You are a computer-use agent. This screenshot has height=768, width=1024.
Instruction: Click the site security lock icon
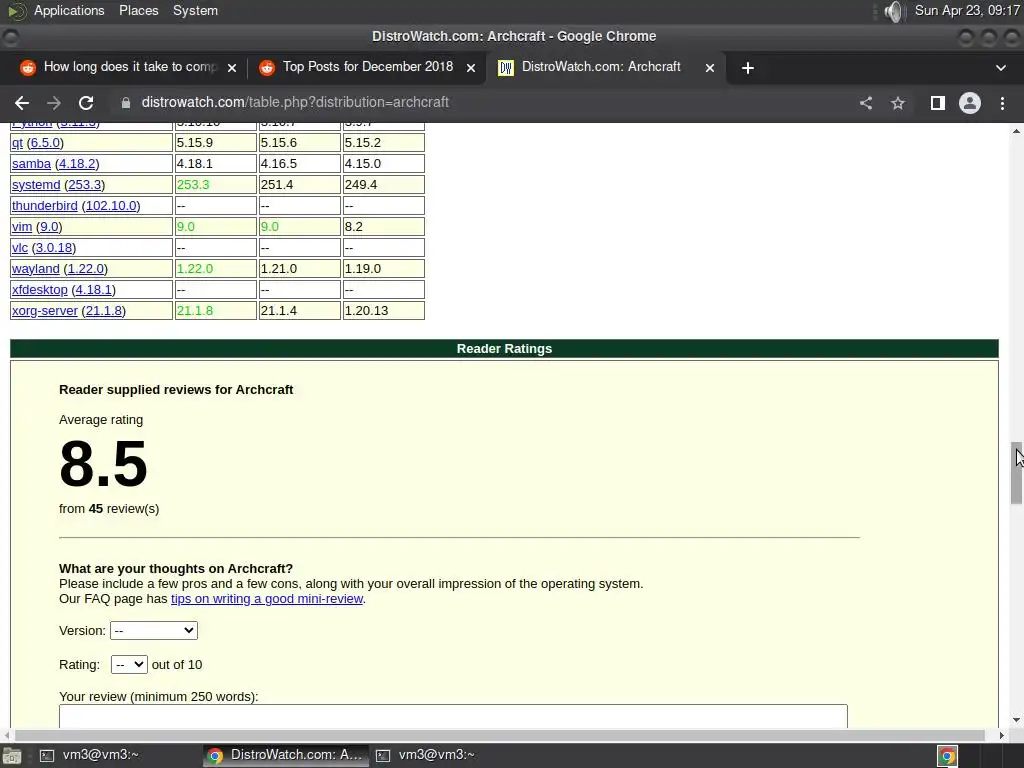(126, 103)
